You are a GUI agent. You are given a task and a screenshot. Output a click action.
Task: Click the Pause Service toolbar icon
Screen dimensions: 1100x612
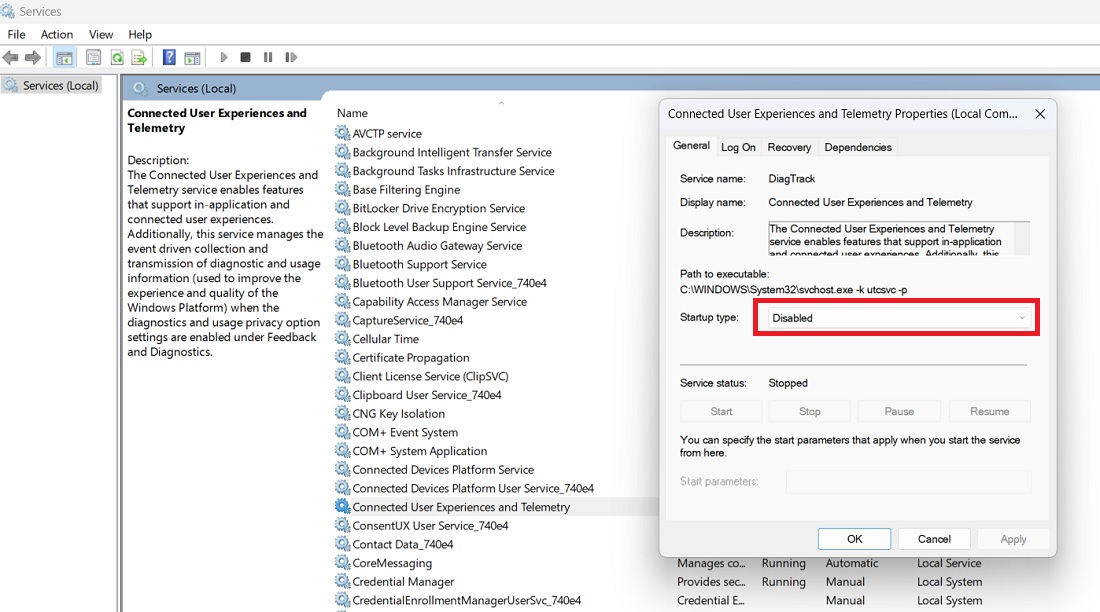point(268,57)
